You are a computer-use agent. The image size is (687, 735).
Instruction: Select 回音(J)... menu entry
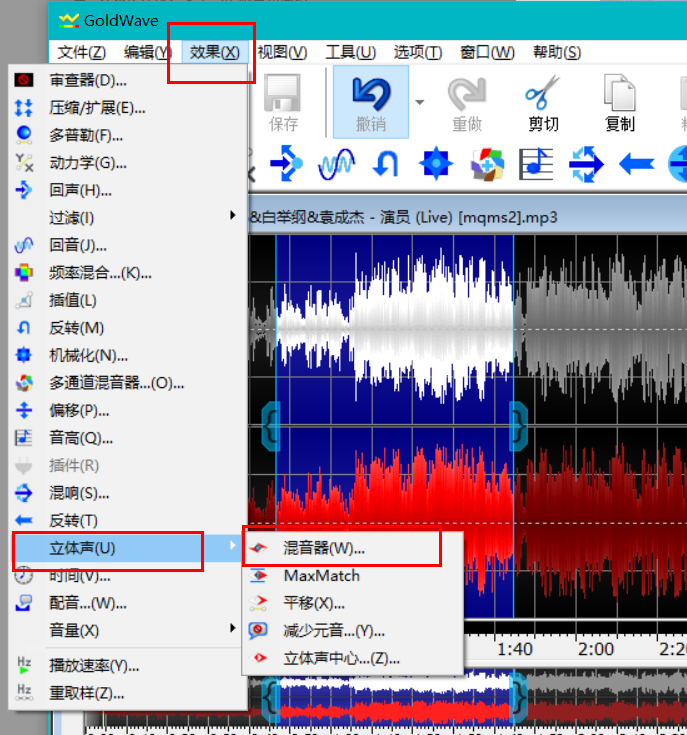coord(127,245)
